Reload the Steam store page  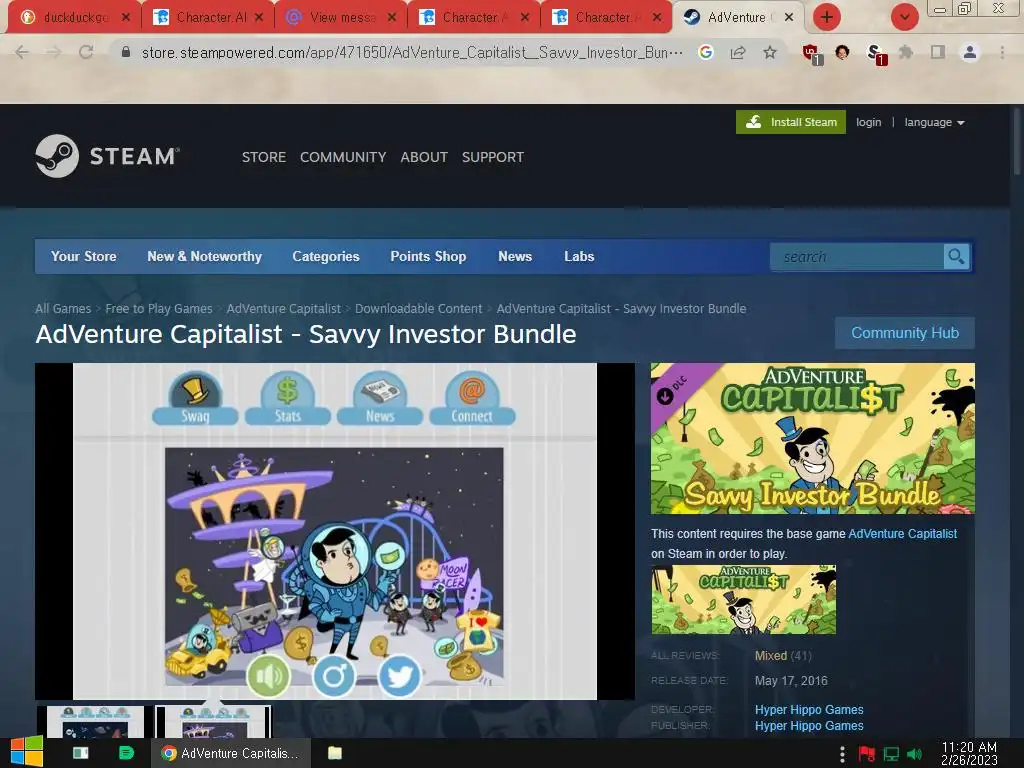tap(86, 52)
